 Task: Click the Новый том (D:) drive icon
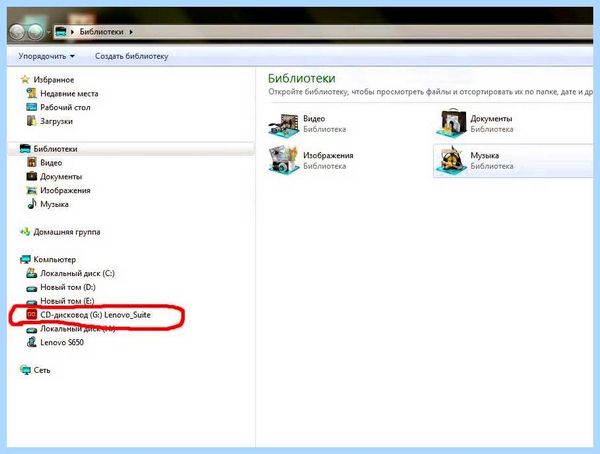(31, 288)
